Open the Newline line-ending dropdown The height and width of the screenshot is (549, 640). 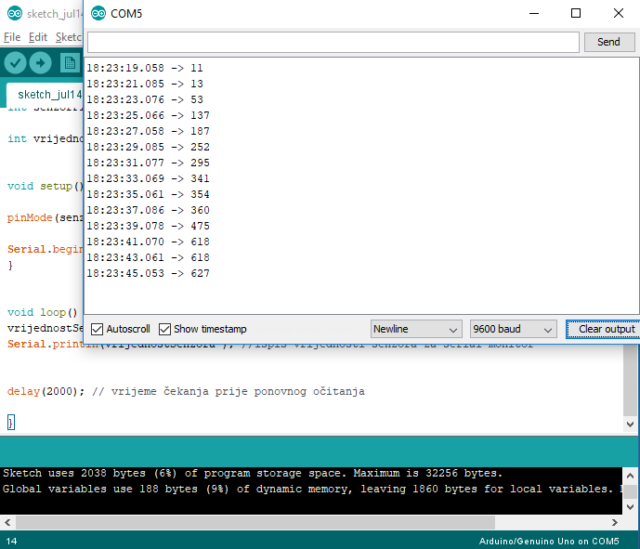pyautogui.click(x=415, y=329)
